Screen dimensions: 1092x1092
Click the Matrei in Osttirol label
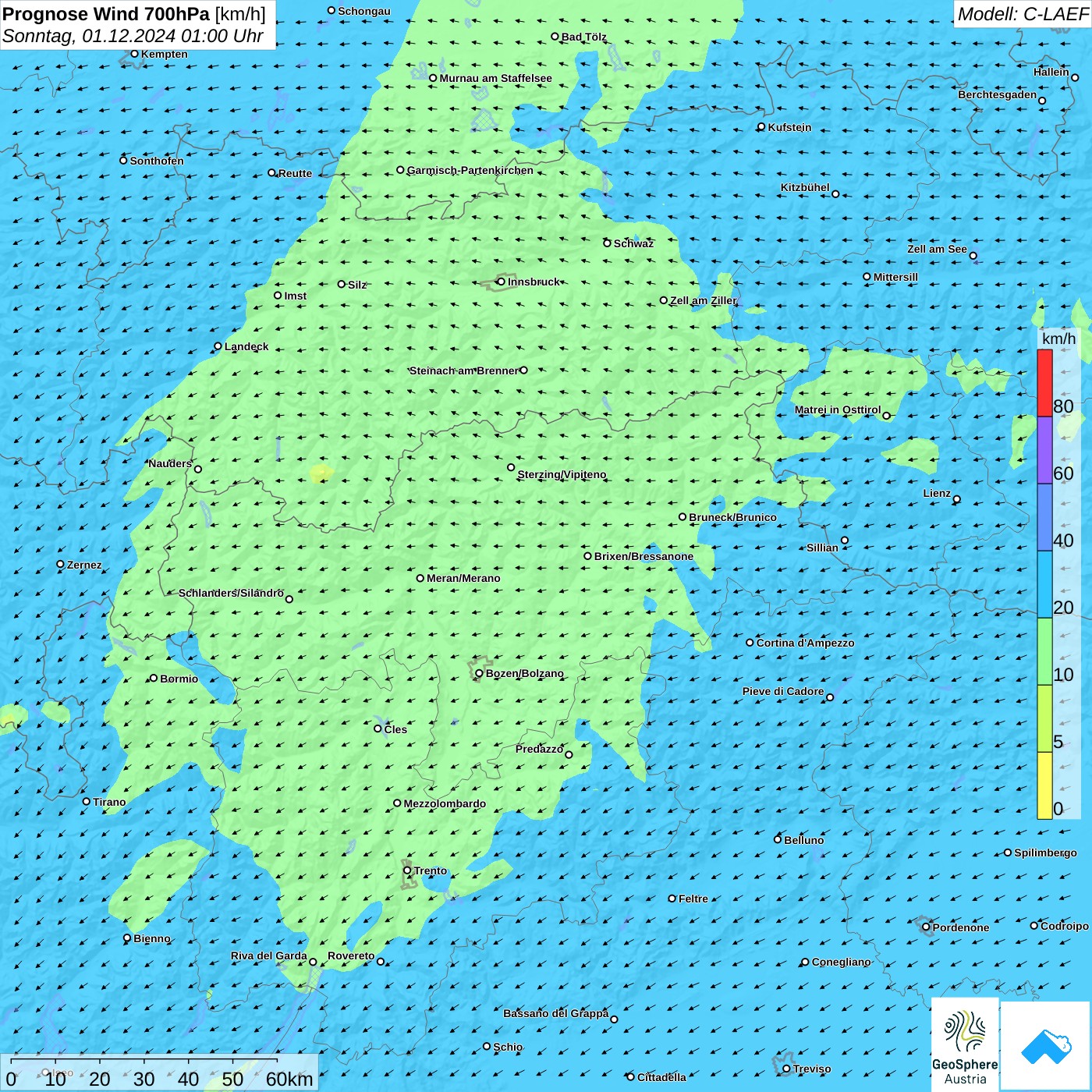[838, 409]
